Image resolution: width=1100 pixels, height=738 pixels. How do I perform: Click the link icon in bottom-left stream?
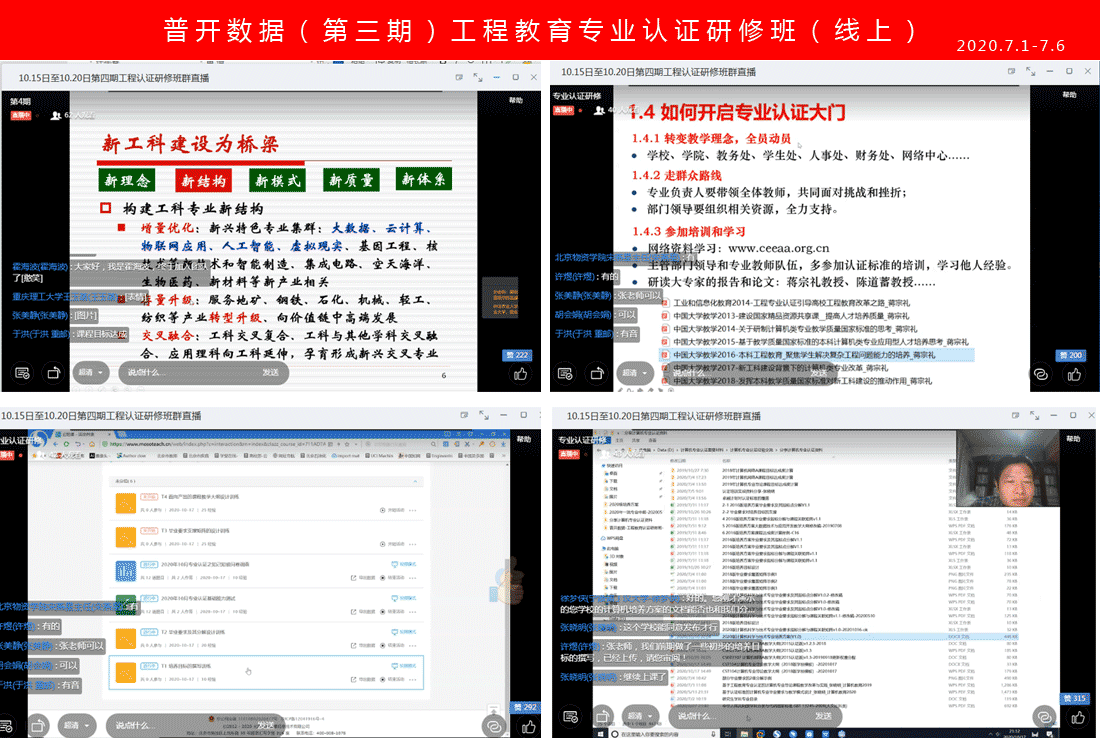(492, 723)
